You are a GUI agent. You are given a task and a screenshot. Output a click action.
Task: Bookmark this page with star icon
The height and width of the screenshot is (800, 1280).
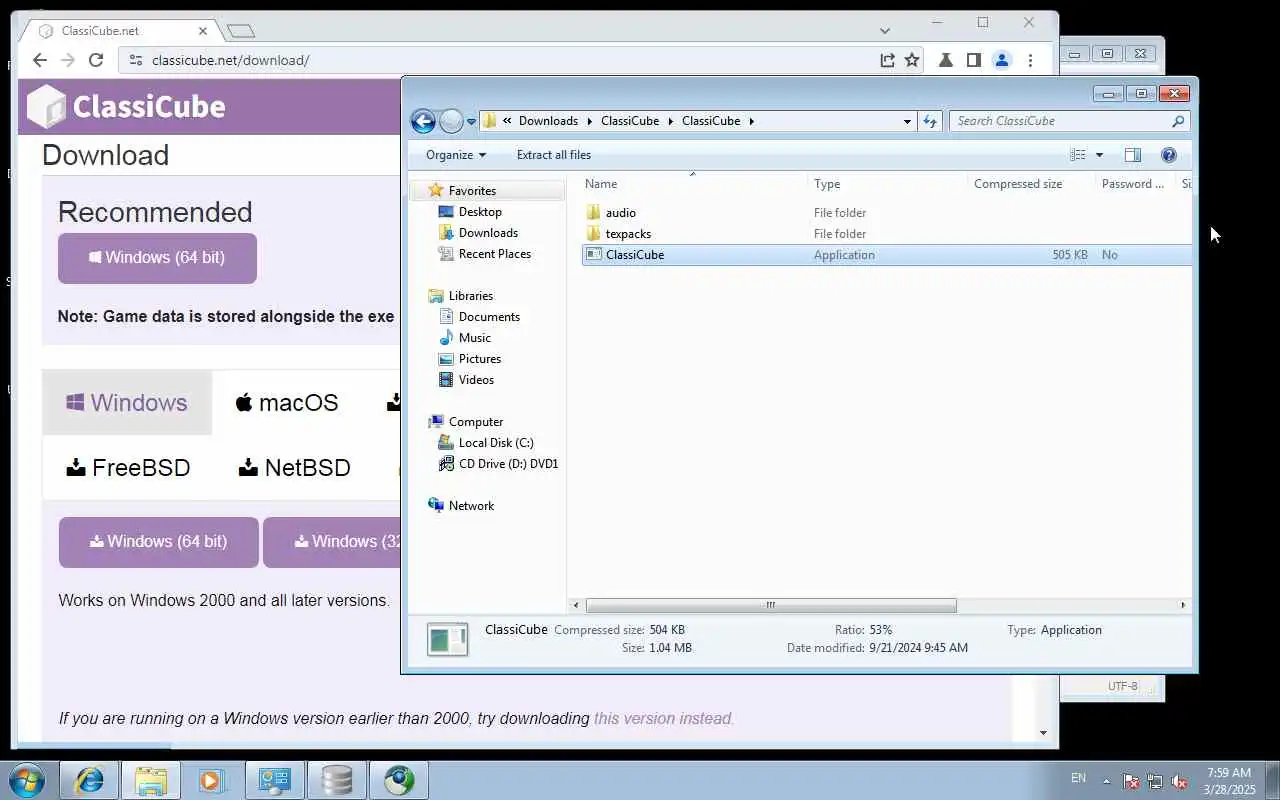click(x=912, y=60)
